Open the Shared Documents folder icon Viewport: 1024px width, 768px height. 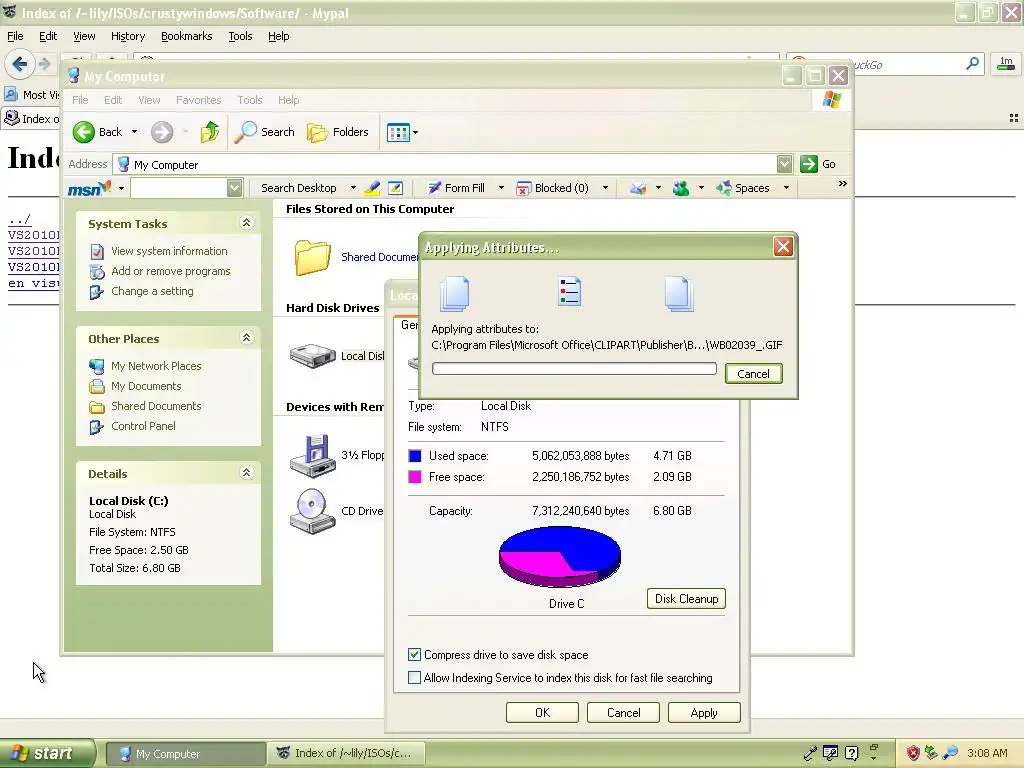(x=312, y=257)
